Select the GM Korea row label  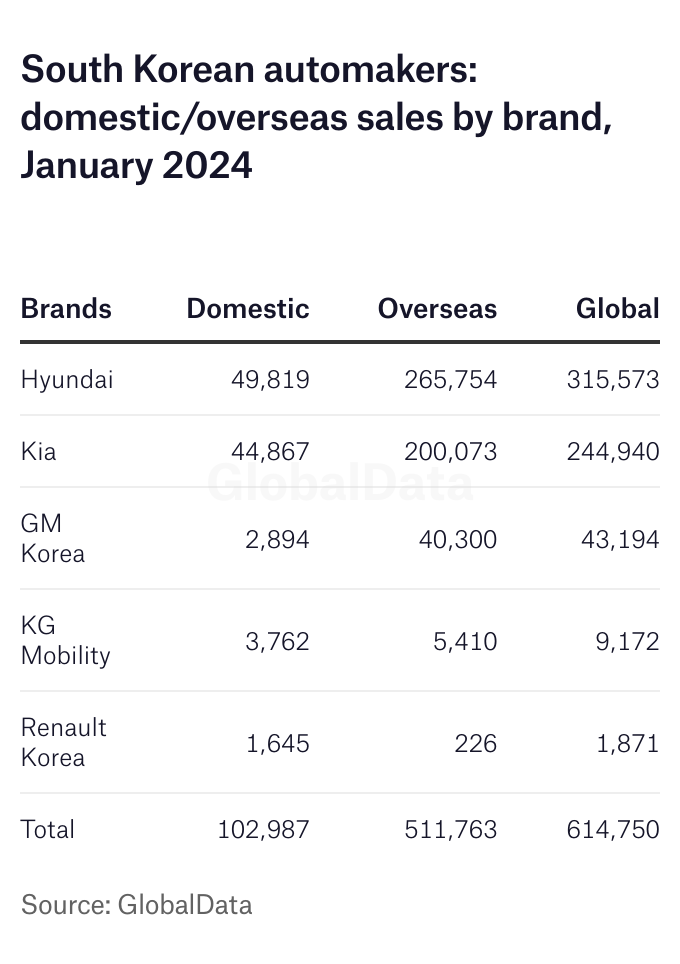(x=53, y=539)
